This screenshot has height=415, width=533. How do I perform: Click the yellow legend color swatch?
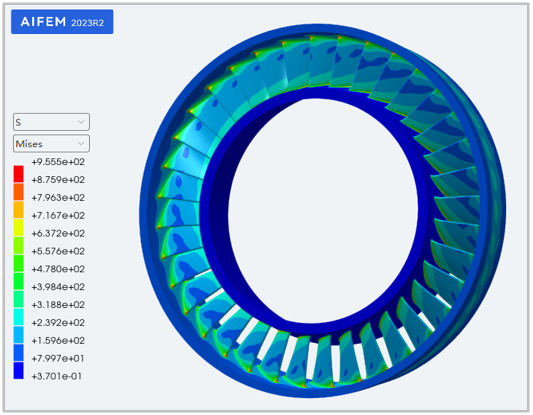19,227
